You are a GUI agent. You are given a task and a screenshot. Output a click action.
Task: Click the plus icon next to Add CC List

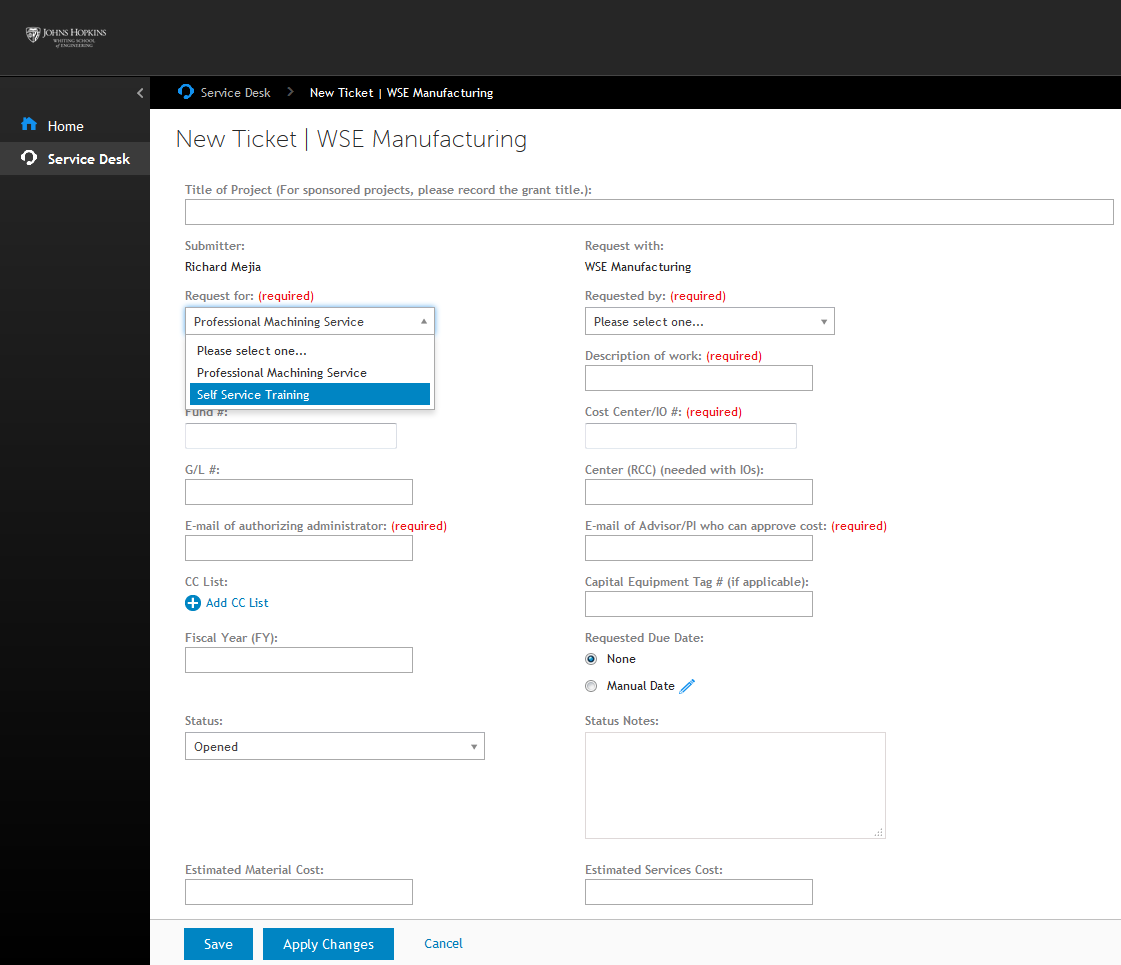click(x=193, y=603)
